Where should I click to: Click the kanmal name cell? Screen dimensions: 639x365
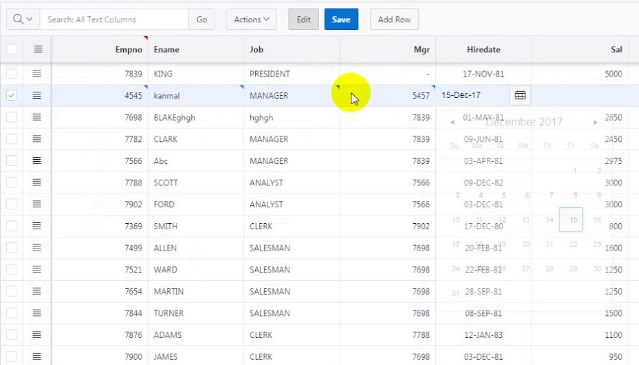pos(196,95)
